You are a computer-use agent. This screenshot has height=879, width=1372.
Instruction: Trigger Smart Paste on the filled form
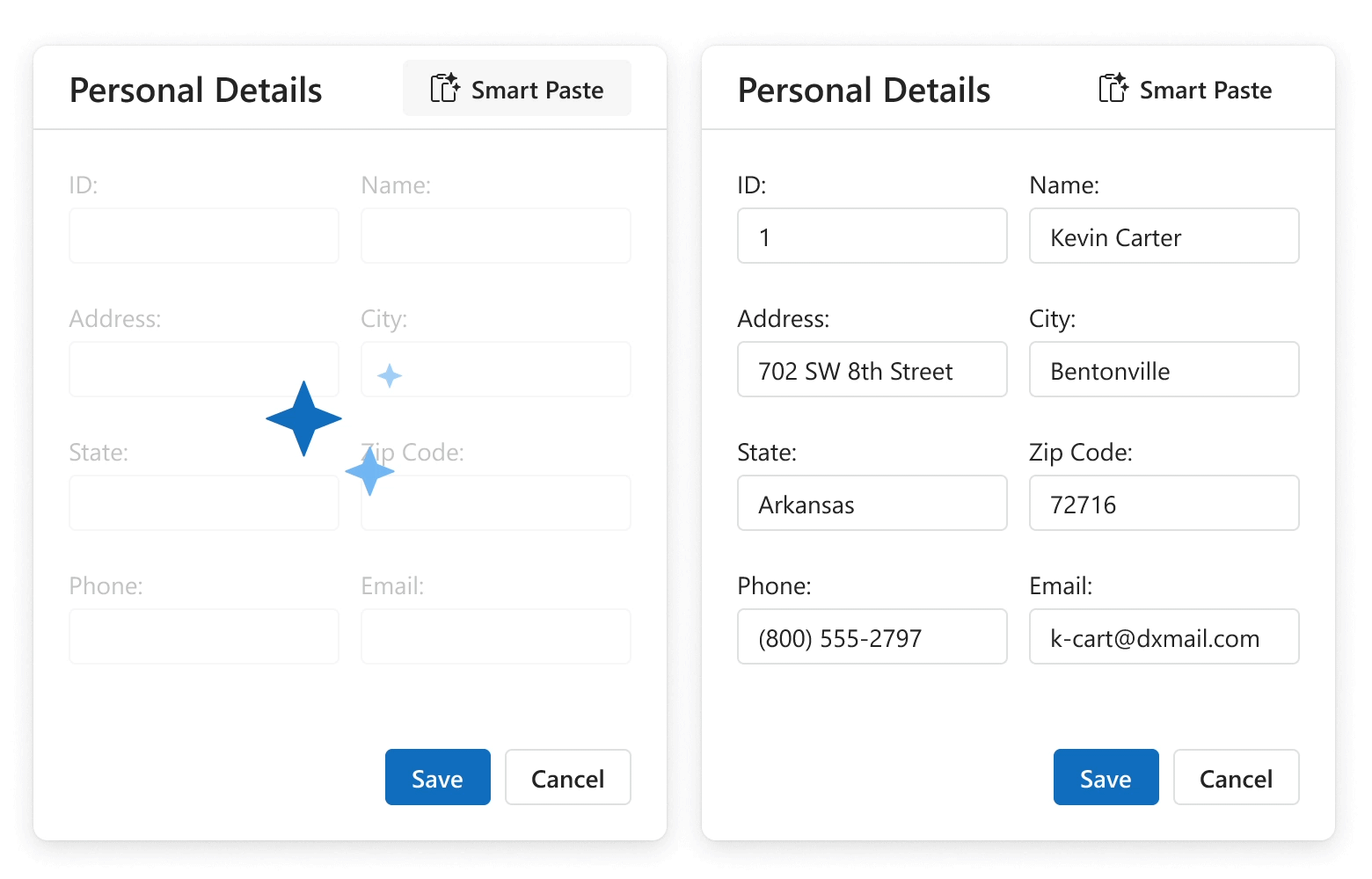tap(1185, 88)
